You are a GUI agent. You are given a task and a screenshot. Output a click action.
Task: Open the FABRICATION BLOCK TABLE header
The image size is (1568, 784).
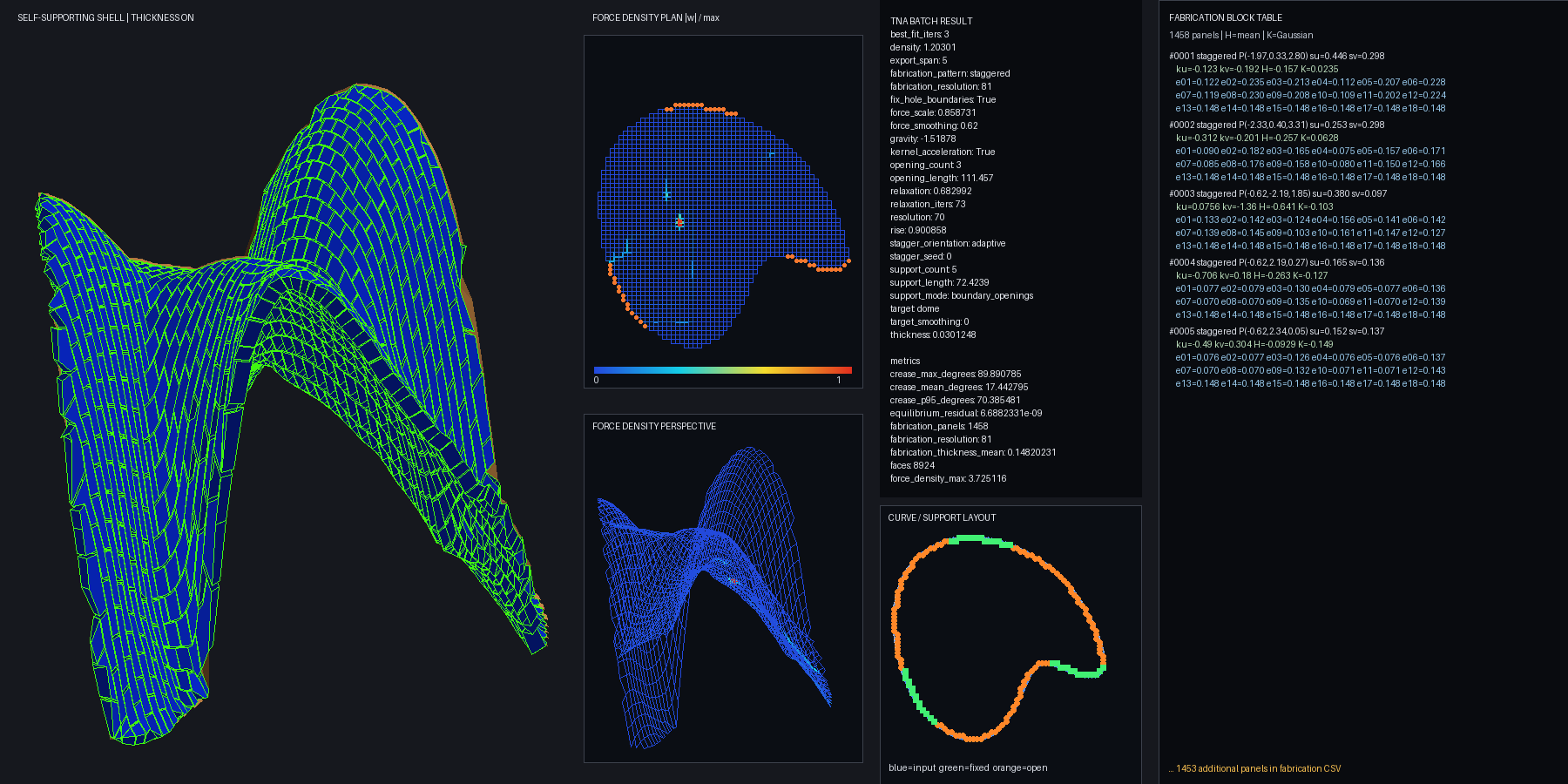pos(1226,17)
